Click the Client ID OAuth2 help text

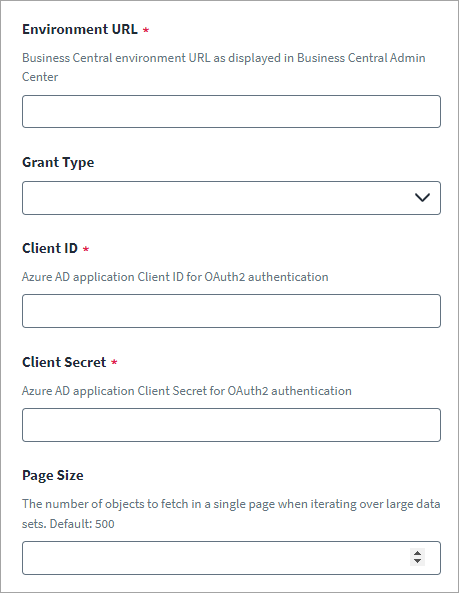tap(175, 277)
